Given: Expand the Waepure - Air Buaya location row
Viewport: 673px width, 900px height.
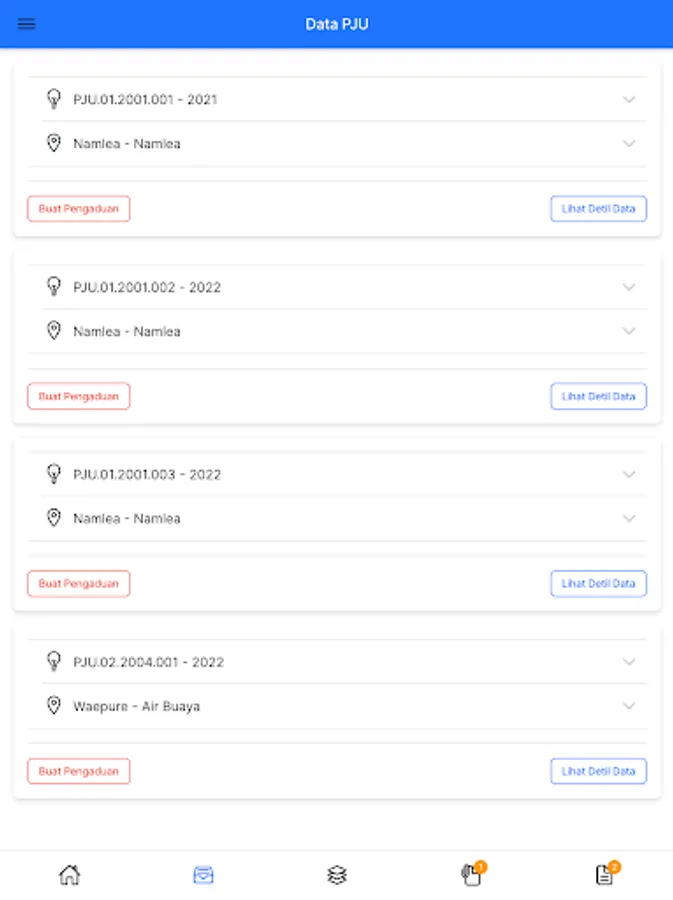Looking at the screenshot, I should (x=628, y=705).
